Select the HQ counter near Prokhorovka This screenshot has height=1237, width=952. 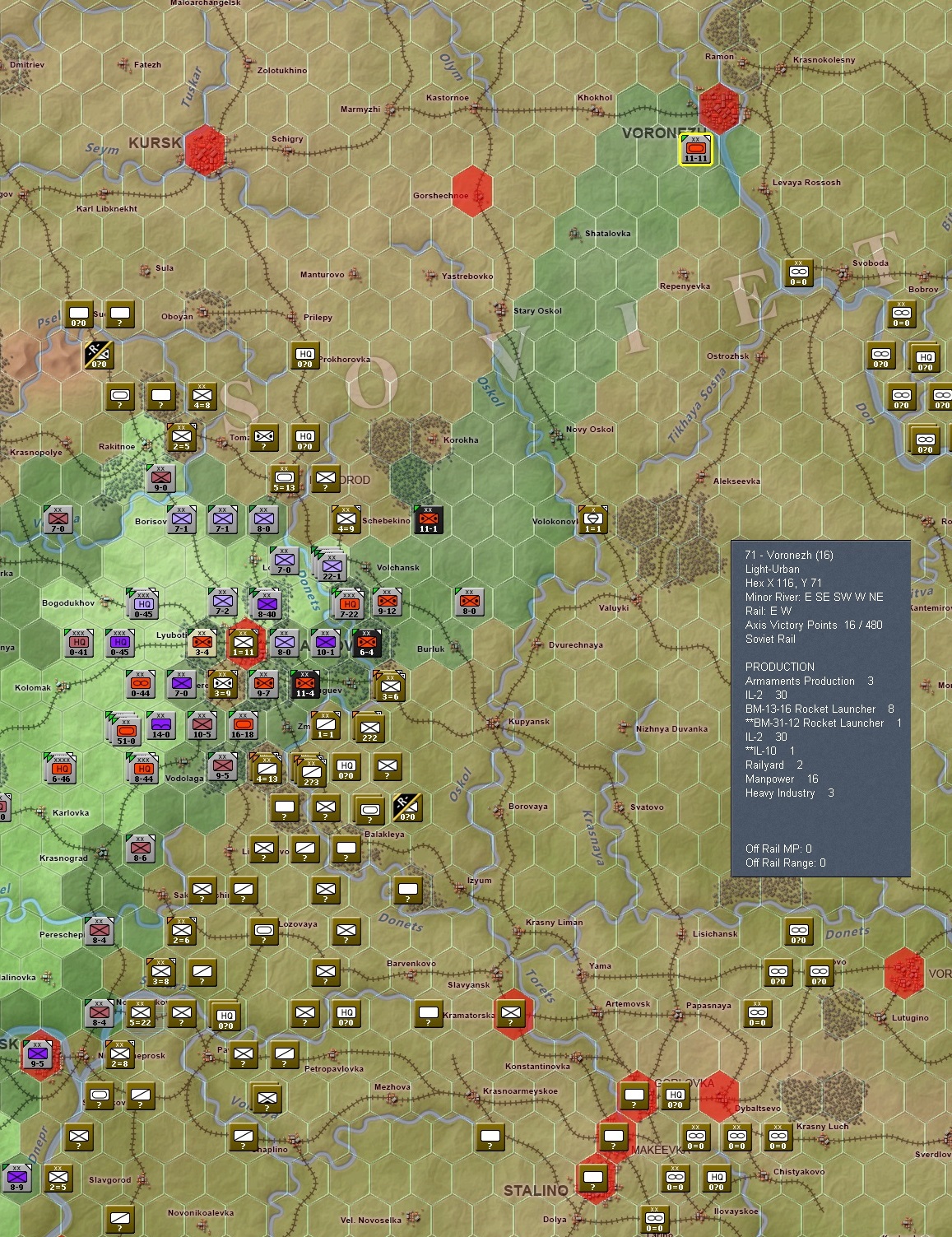[x=305, y=356]
